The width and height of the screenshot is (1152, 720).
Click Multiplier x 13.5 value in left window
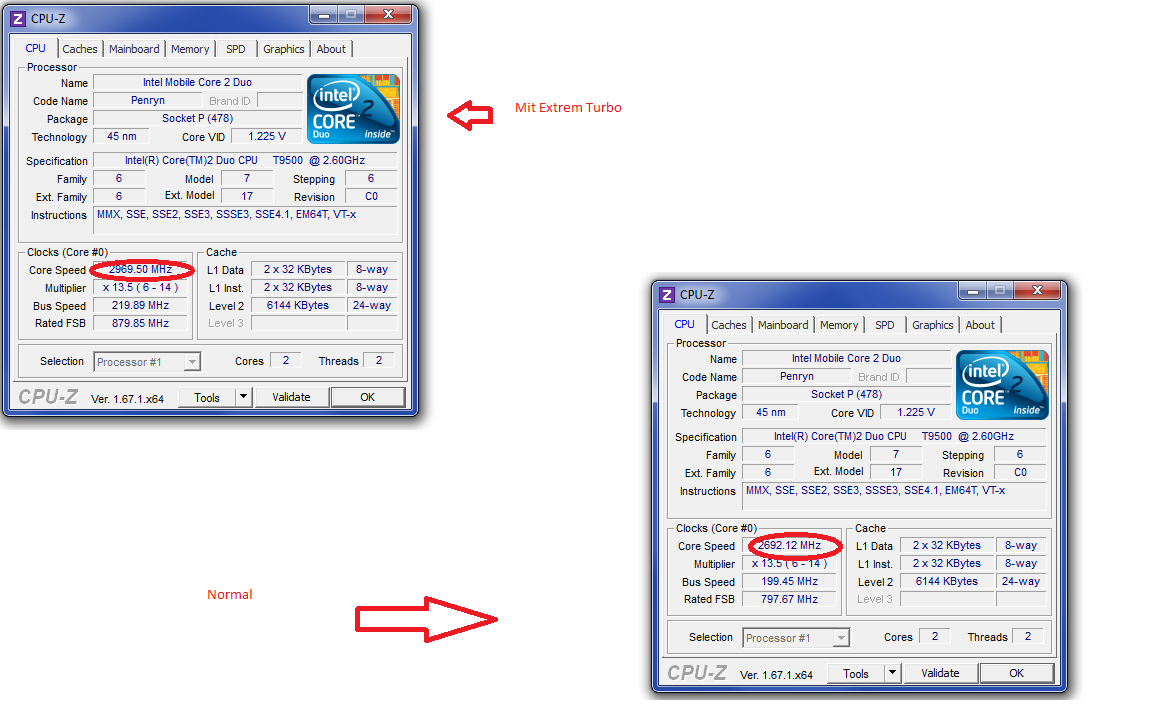[140, 288]
